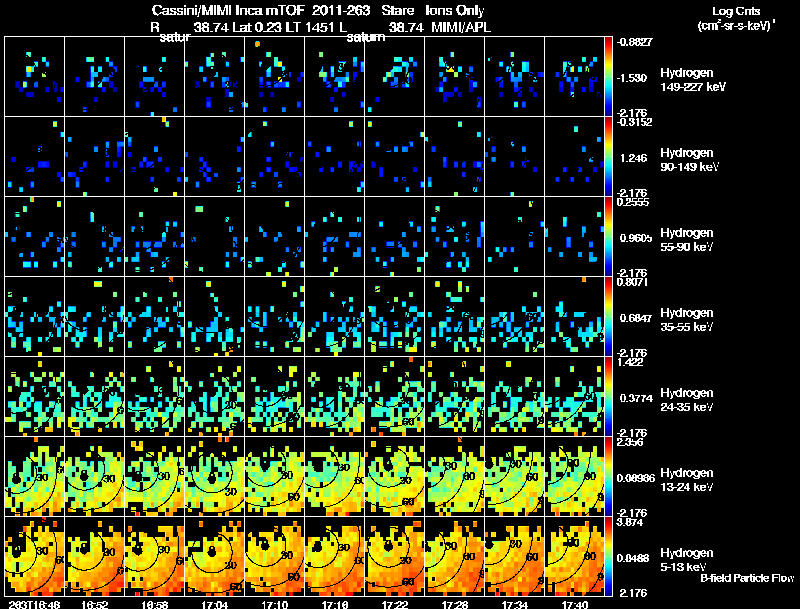Click the '0.6847' colorbar value

(636, 318)
